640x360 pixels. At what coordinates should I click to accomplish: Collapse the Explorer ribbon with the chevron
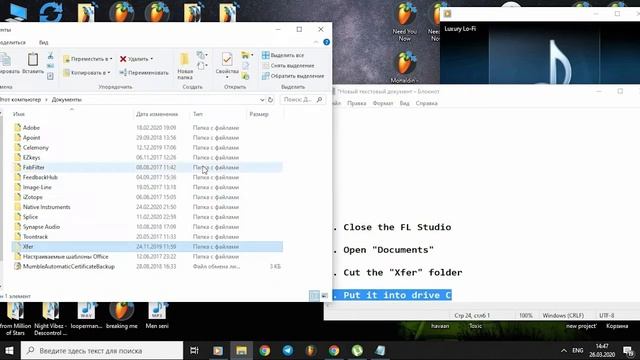316,42
